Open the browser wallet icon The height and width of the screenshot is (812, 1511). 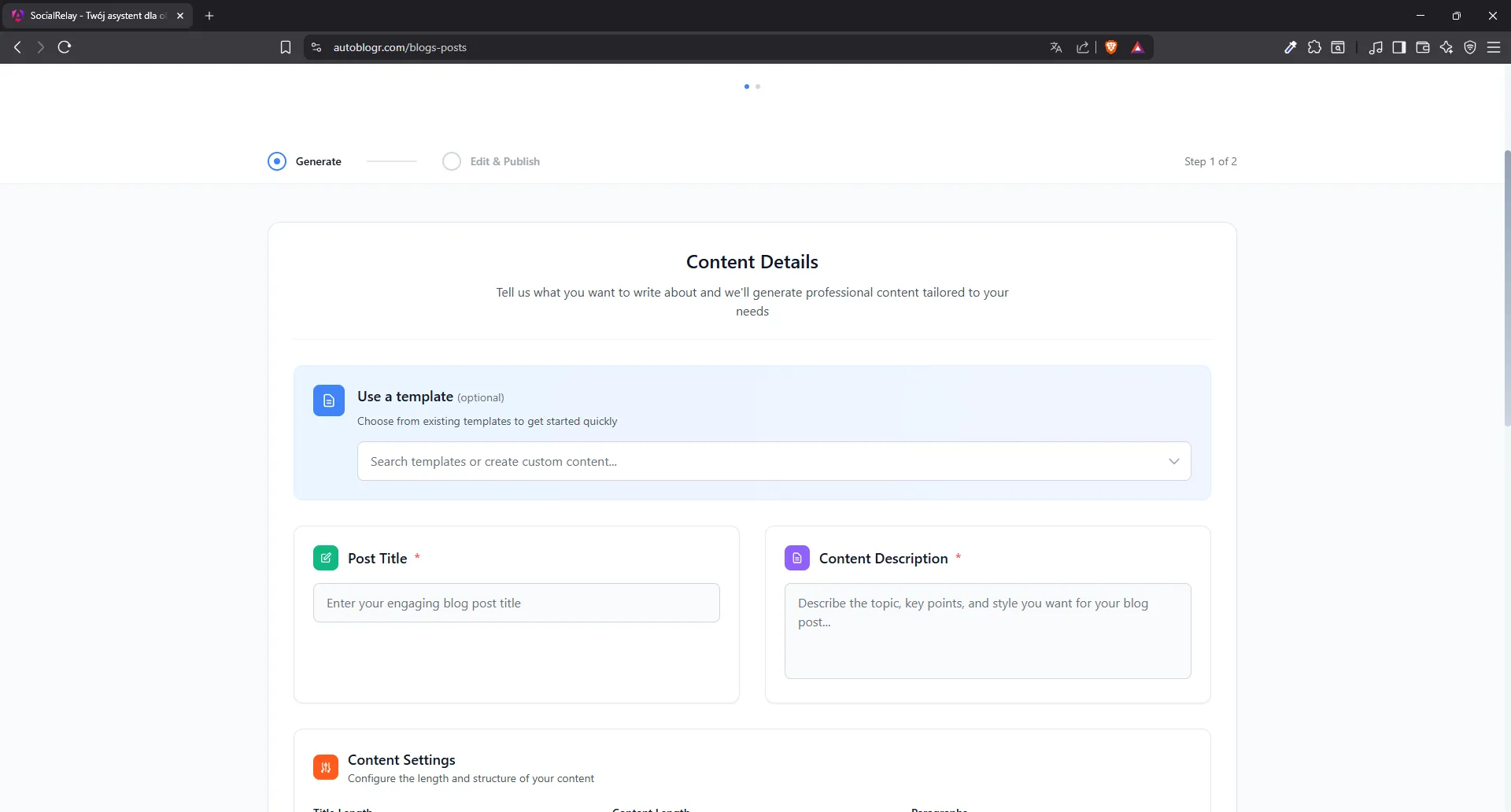(1423, 47)
